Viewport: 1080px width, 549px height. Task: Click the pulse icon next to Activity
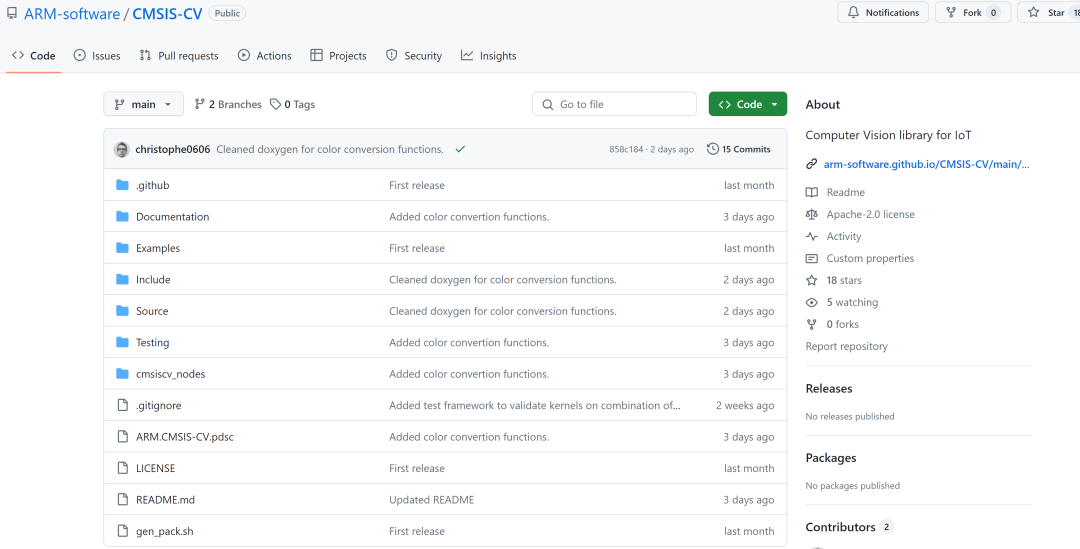click(812, 236)
